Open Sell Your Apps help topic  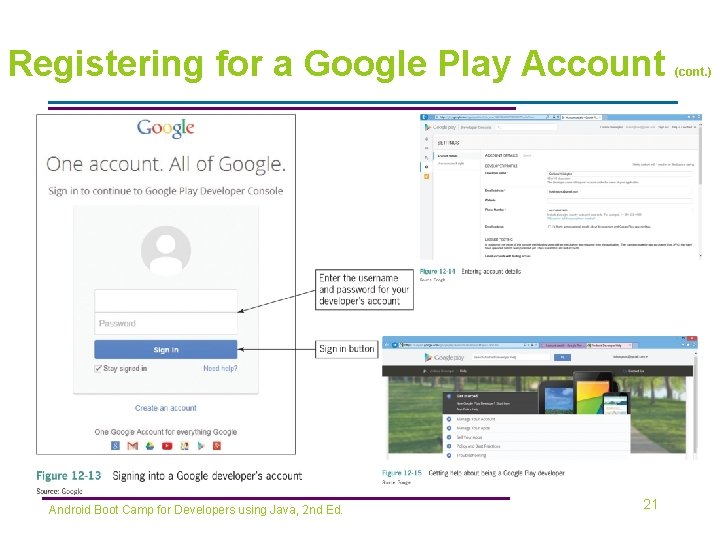(469, 437)
